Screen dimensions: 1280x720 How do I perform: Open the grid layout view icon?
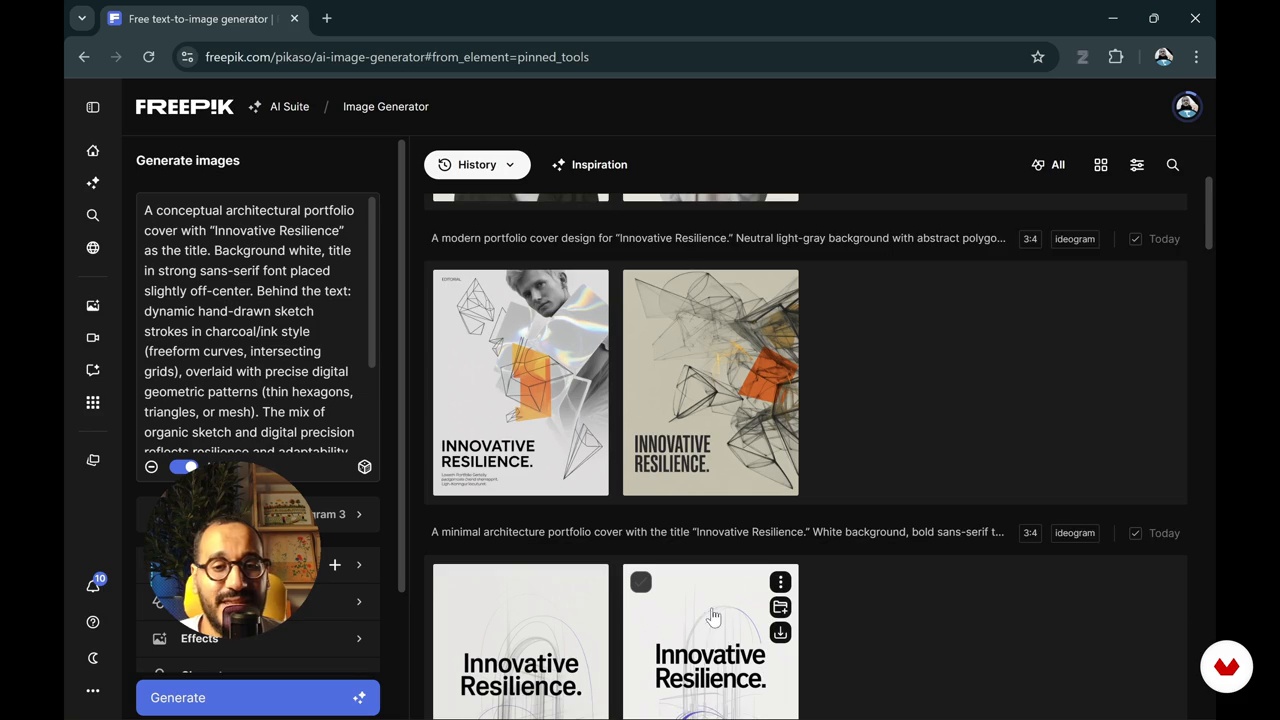pos(1101,165)
